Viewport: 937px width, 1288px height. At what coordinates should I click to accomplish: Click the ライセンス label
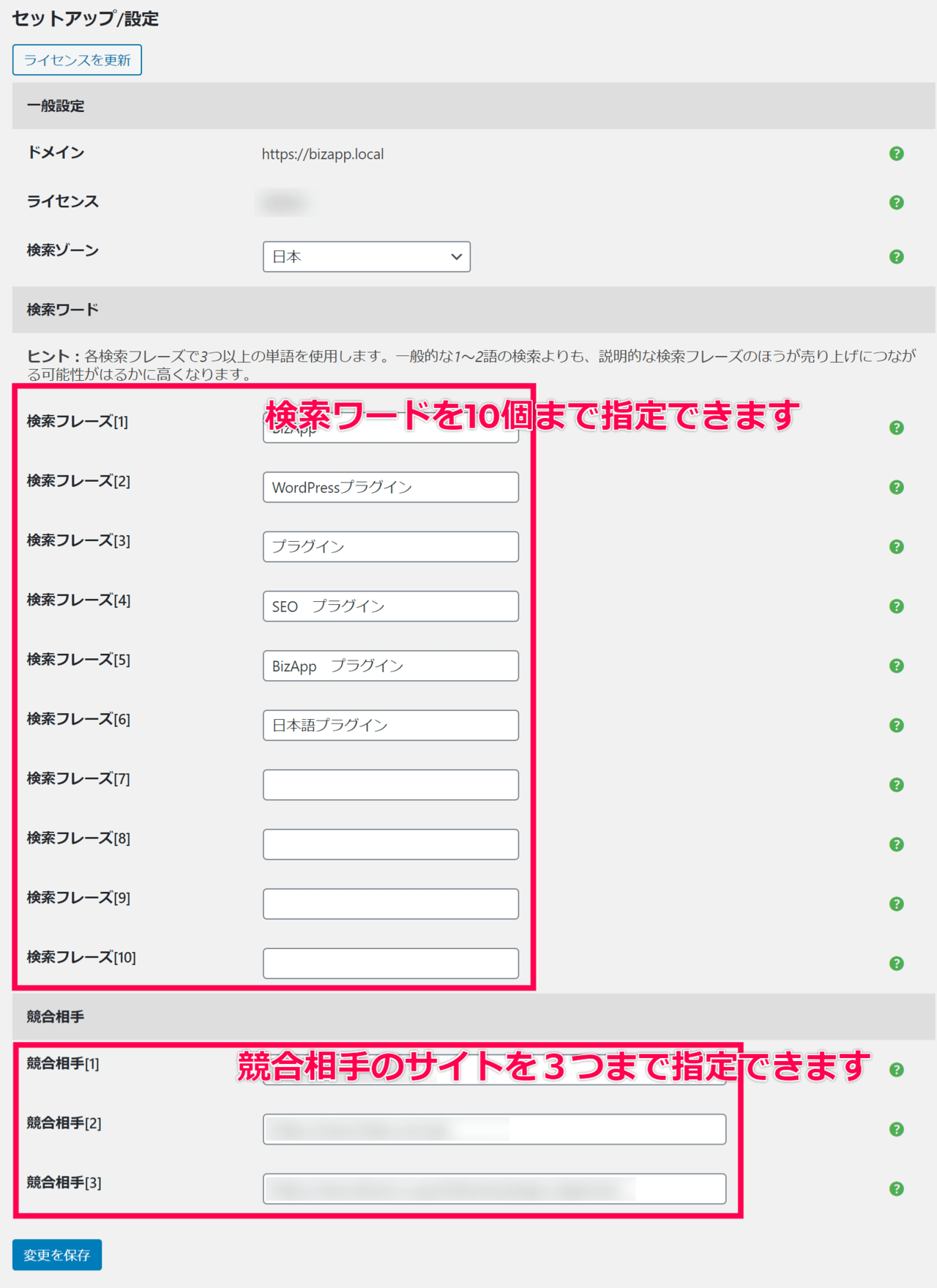[x=63, y=202]
